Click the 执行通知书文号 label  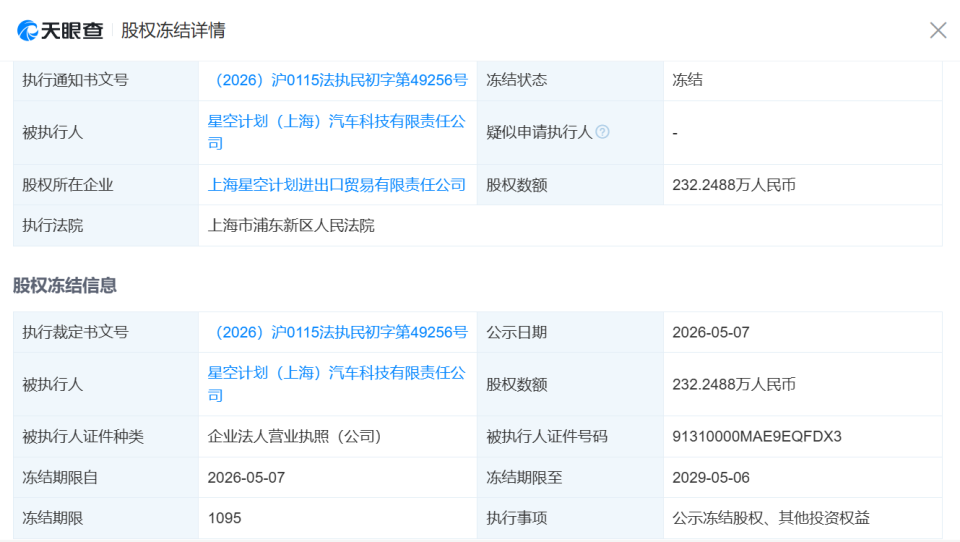[75, 80]
